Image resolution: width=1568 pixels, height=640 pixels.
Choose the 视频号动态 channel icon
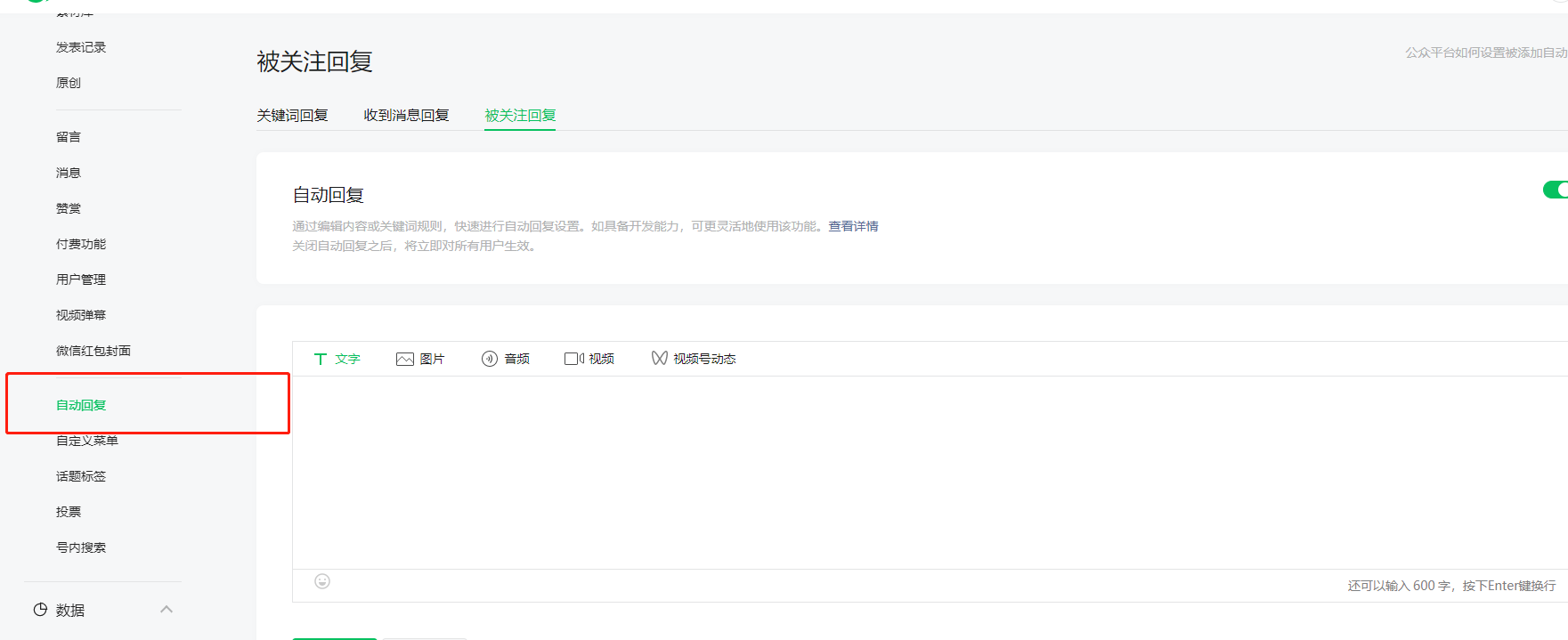tap(659, 358)
